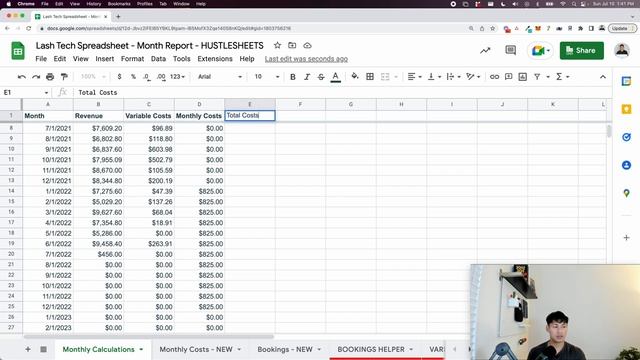Click the Merge cells icon
Image resolution: width=640 pixels, height=360 pixels.
pyautogui.click(x=385, y=77)
